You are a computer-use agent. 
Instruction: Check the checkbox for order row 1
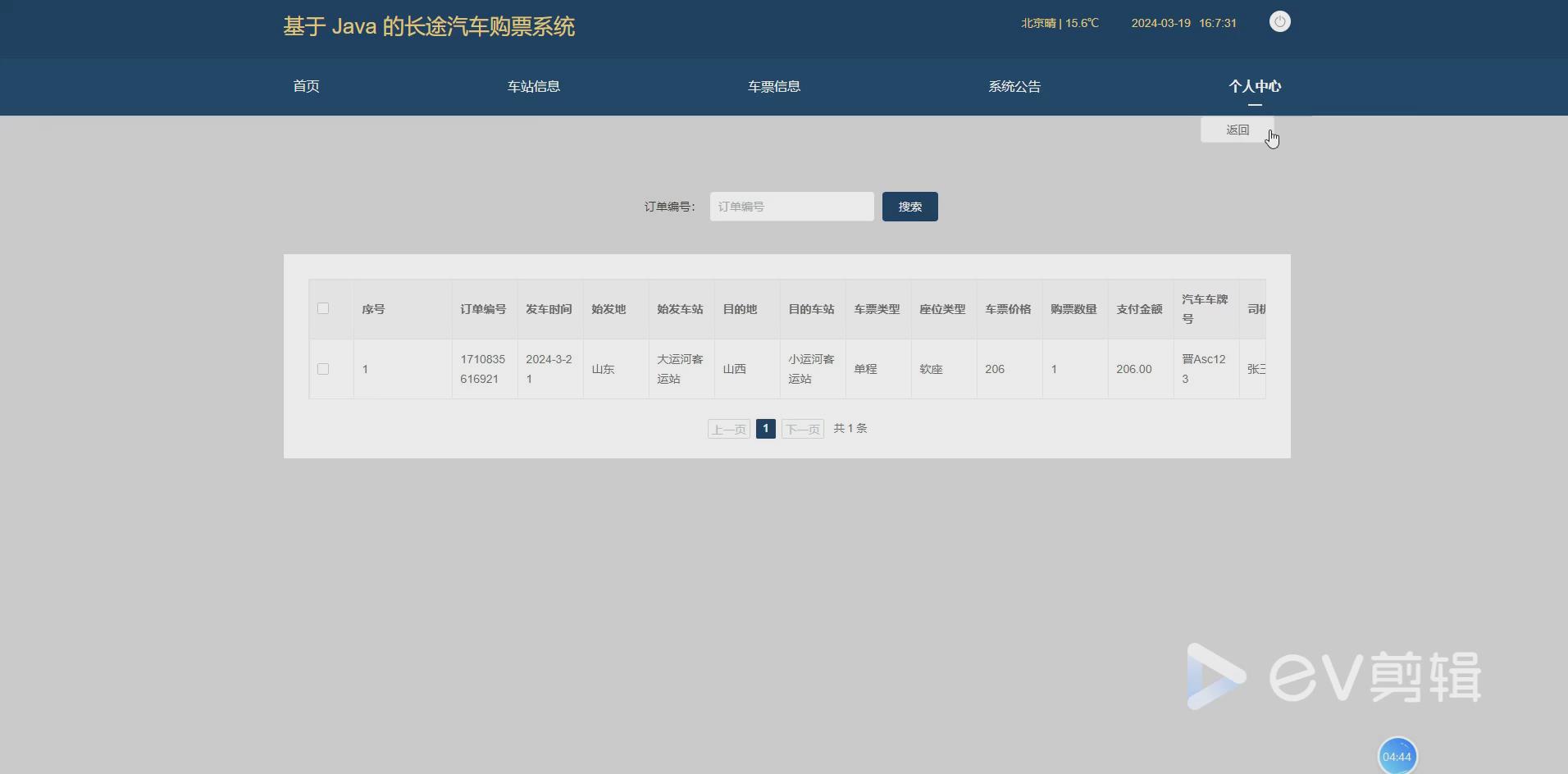(x=324, y=368)
